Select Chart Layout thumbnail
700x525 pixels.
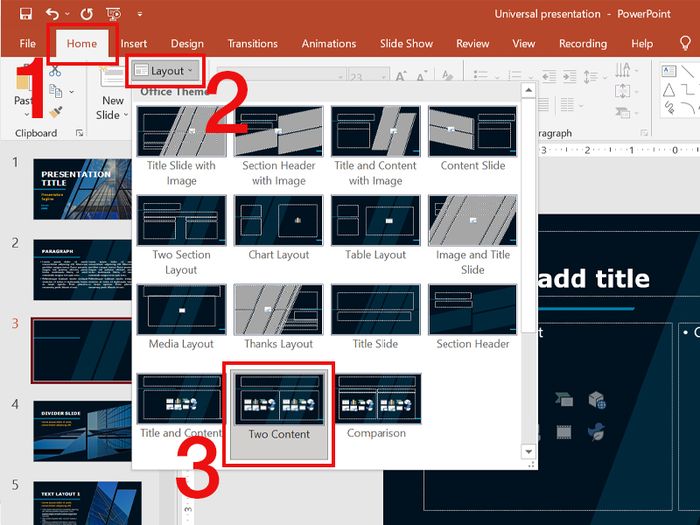point(279,226)
